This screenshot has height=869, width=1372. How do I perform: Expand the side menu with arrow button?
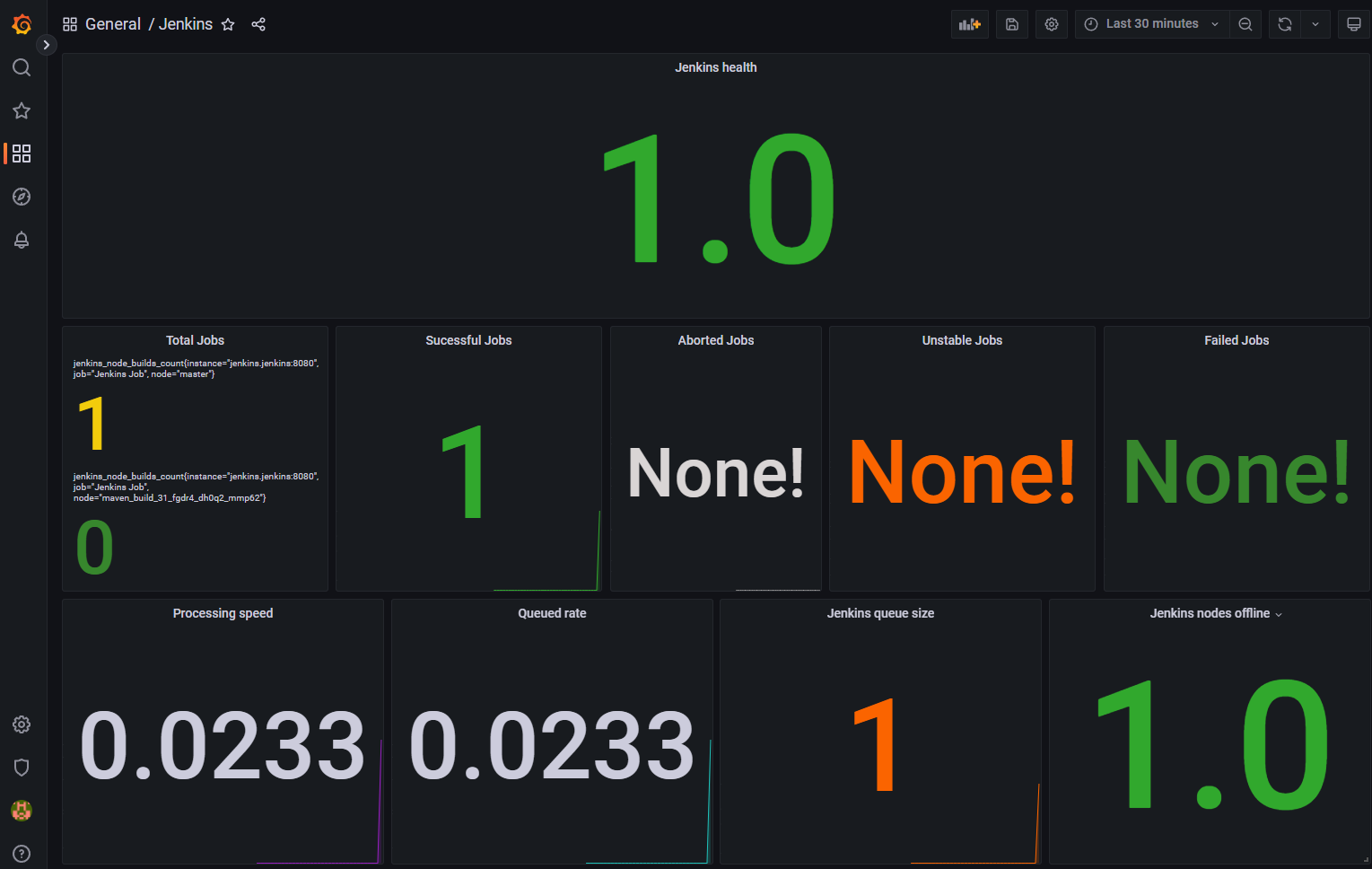click(47, 45)
